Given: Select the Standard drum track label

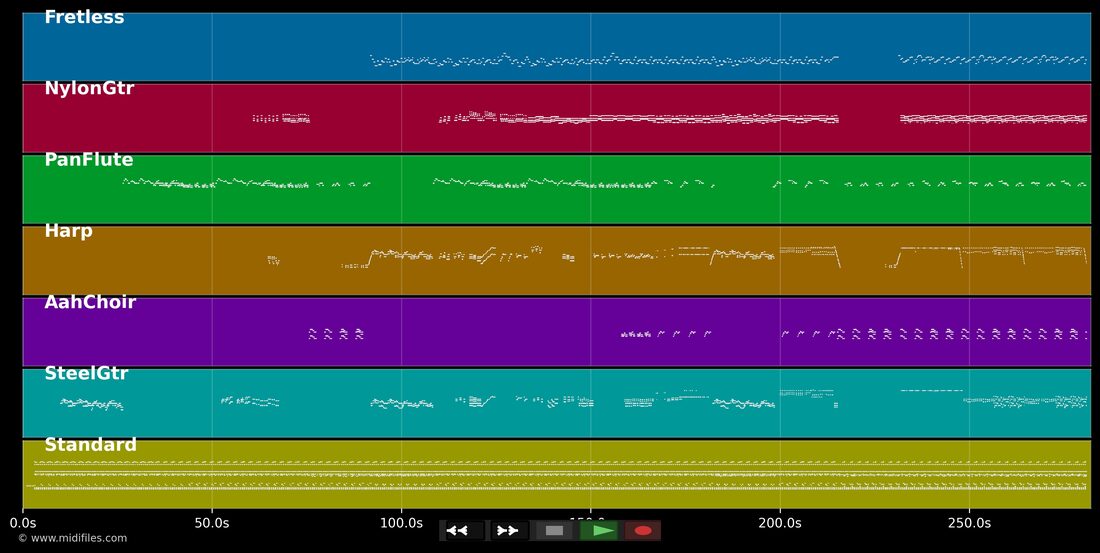Looking at the screenshot, I should (90, 445).
